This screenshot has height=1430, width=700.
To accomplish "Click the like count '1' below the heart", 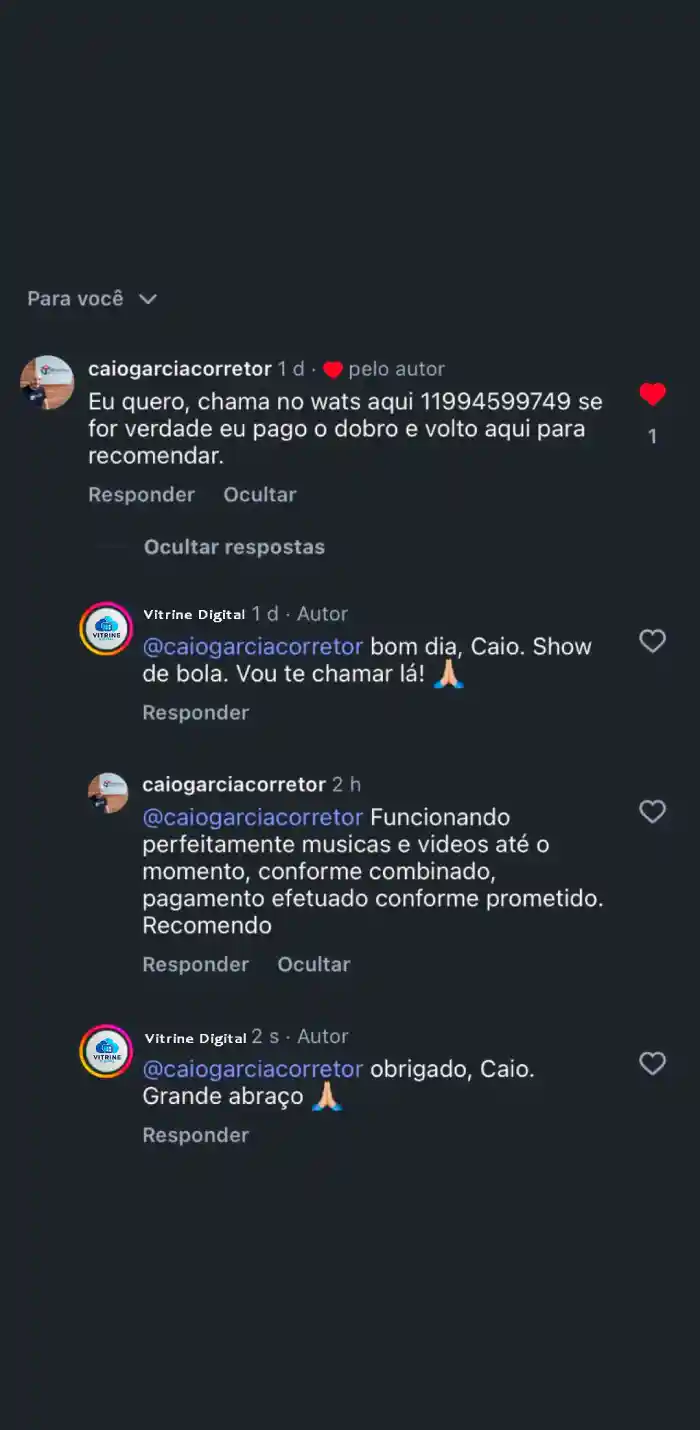I will (x=652, y=436).
